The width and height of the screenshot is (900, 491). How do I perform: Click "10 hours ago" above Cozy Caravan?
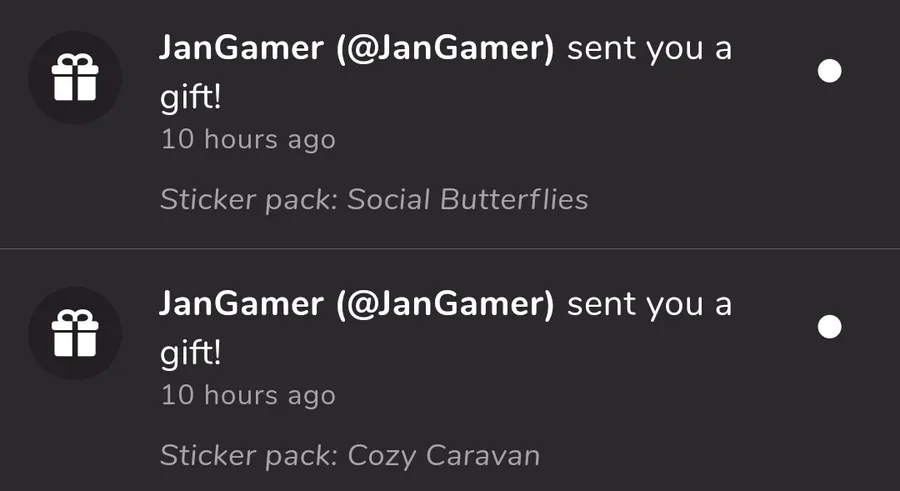(248, 395)
